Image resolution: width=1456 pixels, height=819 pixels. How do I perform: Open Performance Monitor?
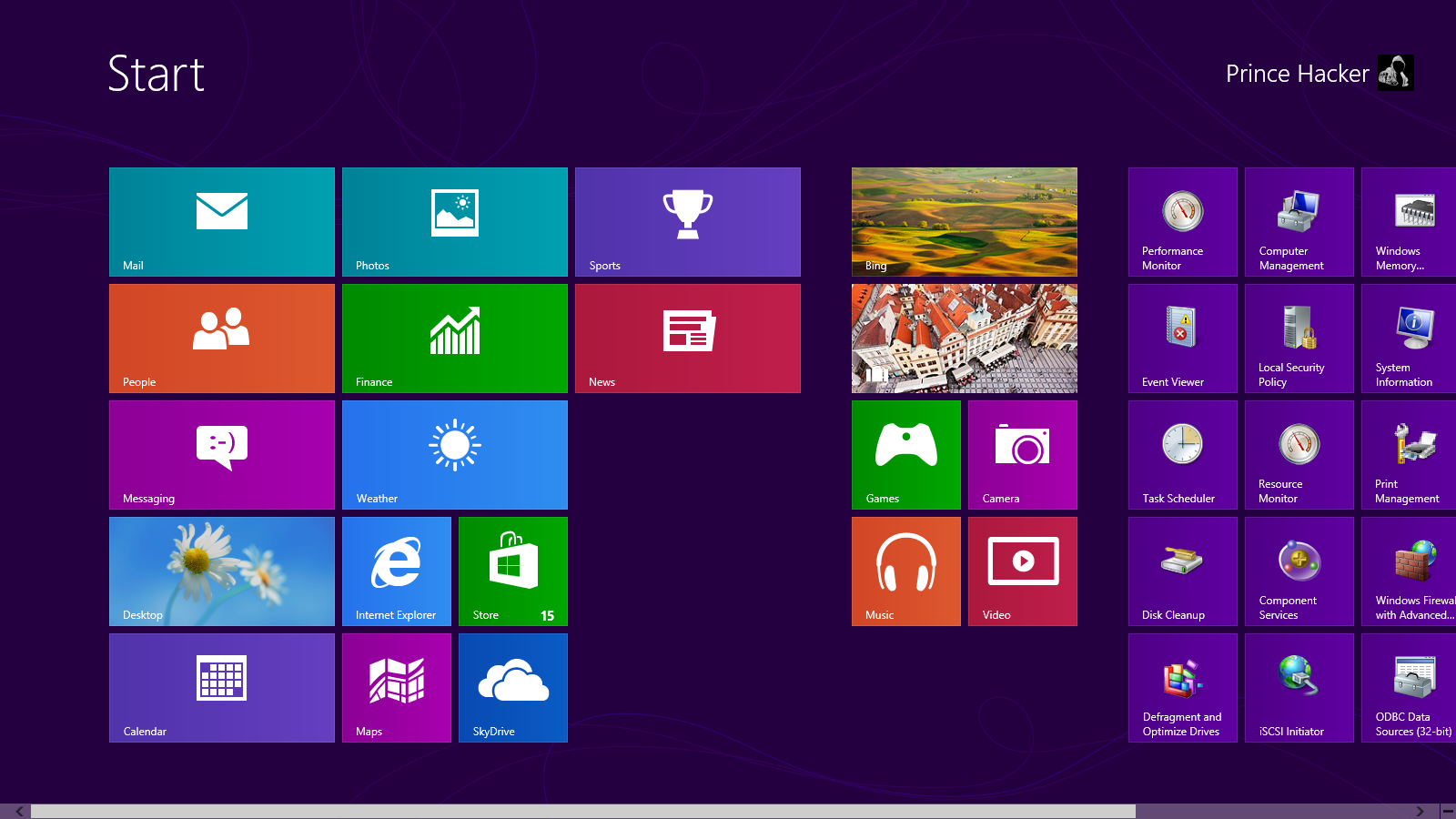coord(1183,222)
